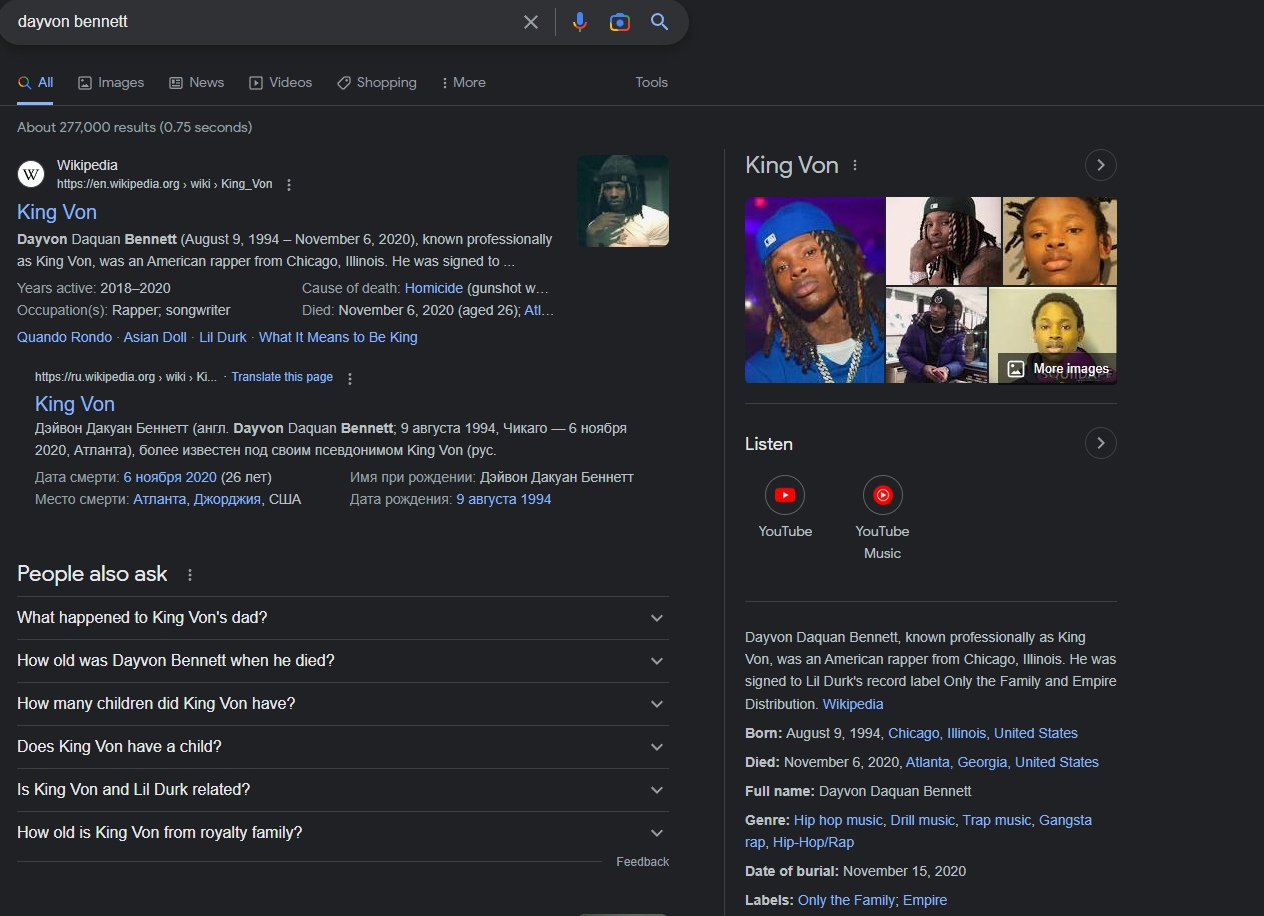
Task: Open the More search filters dropdown
Action: (x=463, y=83)
